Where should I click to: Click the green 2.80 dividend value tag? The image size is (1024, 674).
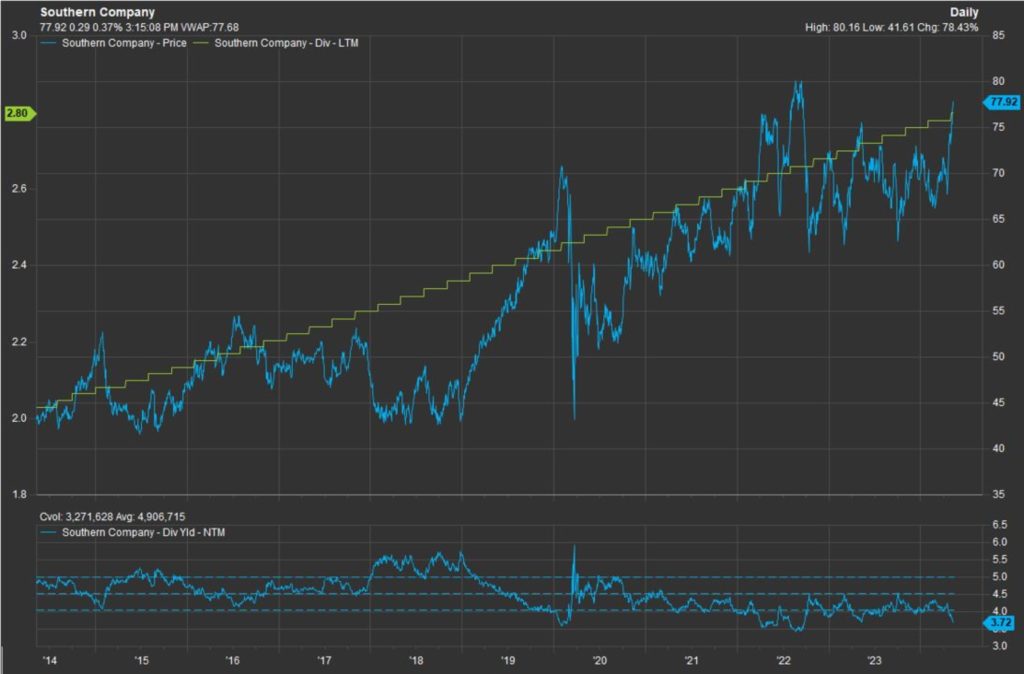[19, 113]
